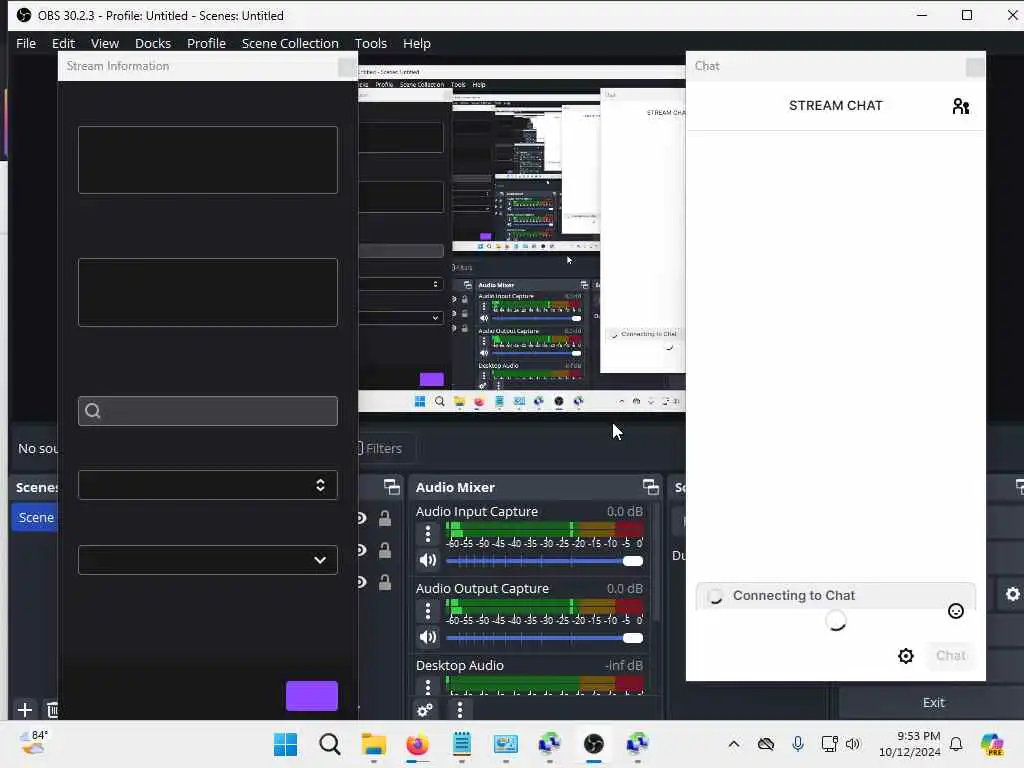Toggle the middle source lock

(x=385, y=551)
